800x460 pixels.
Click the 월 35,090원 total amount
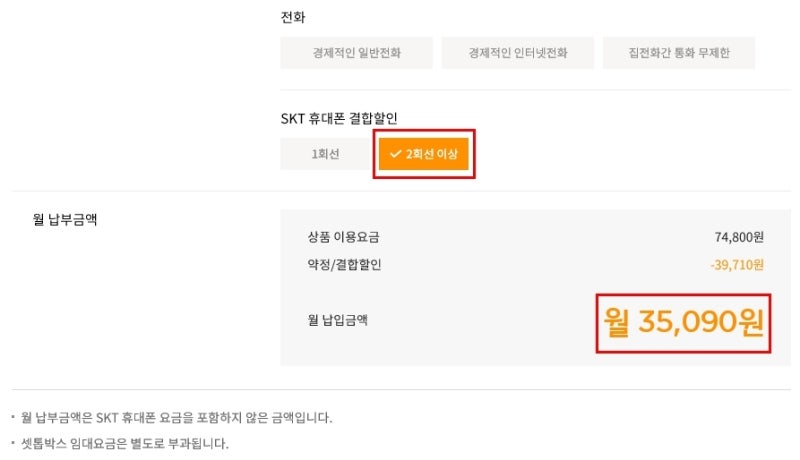(x=683, y=322)
